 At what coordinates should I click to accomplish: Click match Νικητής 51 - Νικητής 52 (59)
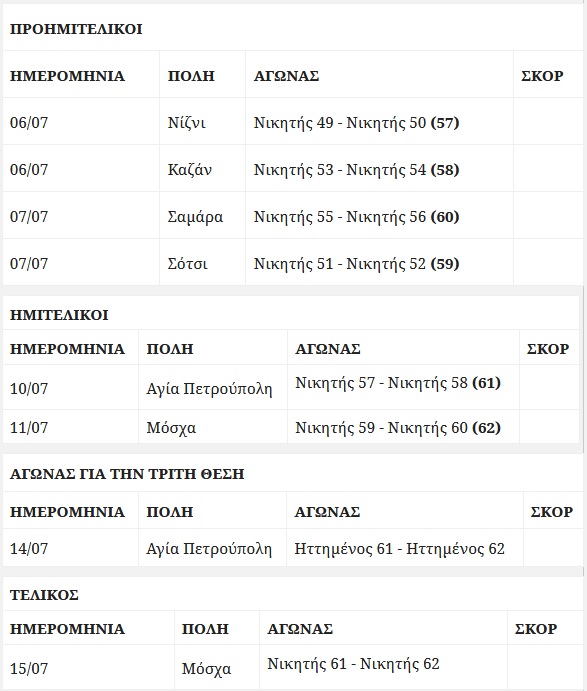357,264
